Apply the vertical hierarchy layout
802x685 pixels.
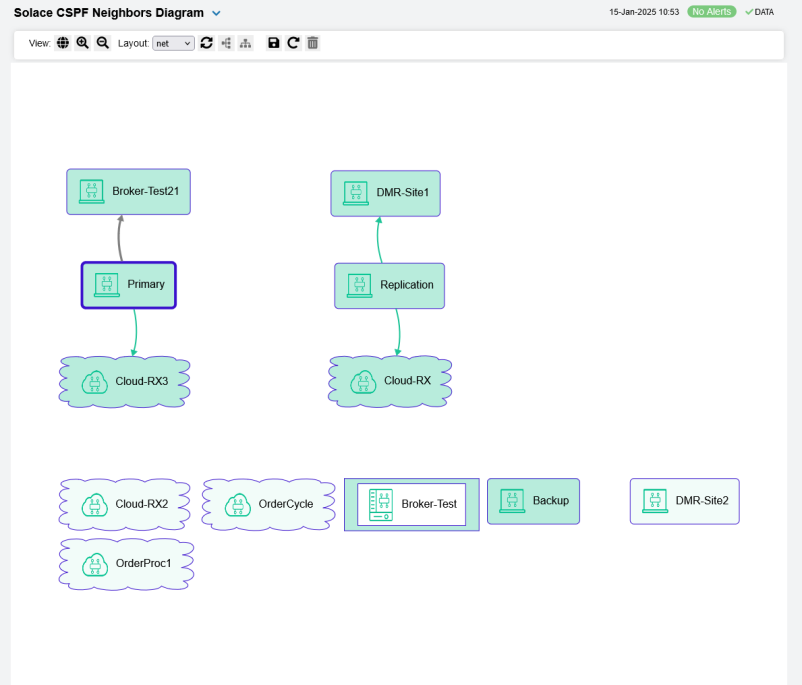click(x=245, y=44)
